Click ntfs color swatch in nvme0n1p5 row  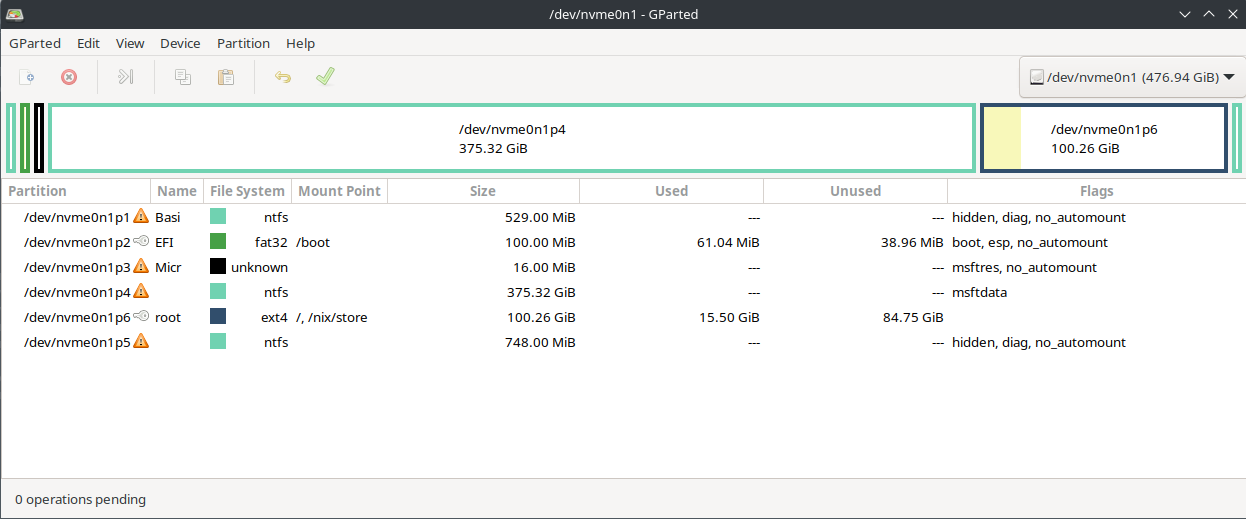(218, 341)
